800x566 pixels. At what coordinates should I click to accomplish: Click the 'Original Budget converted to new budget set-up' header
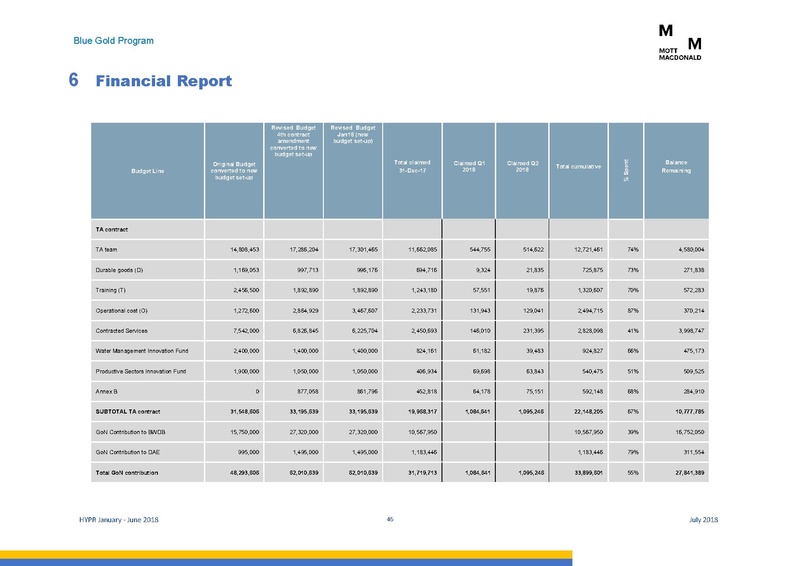(234, 170)
